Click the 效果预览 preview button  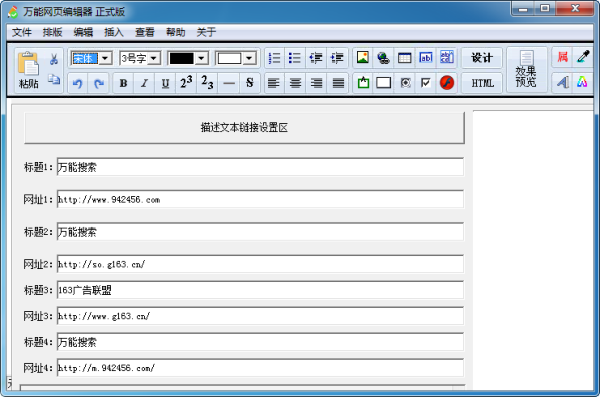coord(527,70)
